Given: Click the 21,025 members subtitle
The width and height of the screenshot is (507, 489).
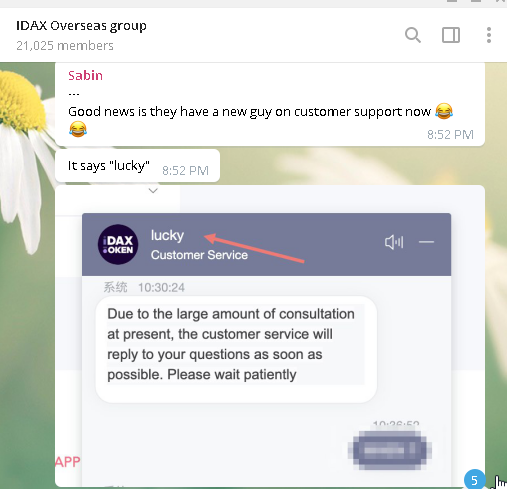Looking at the screenshot, I should 65,45.
